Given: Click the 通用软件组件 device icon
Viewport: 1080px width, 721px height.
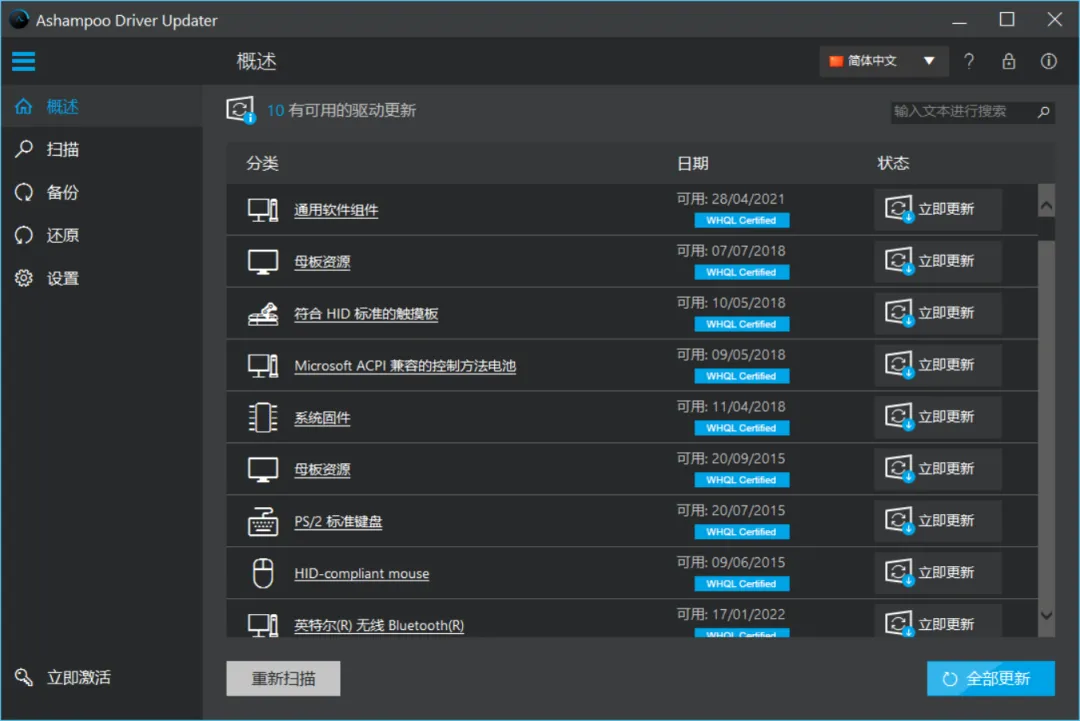Looking at the screenshot, I should (x=262, y=209).
